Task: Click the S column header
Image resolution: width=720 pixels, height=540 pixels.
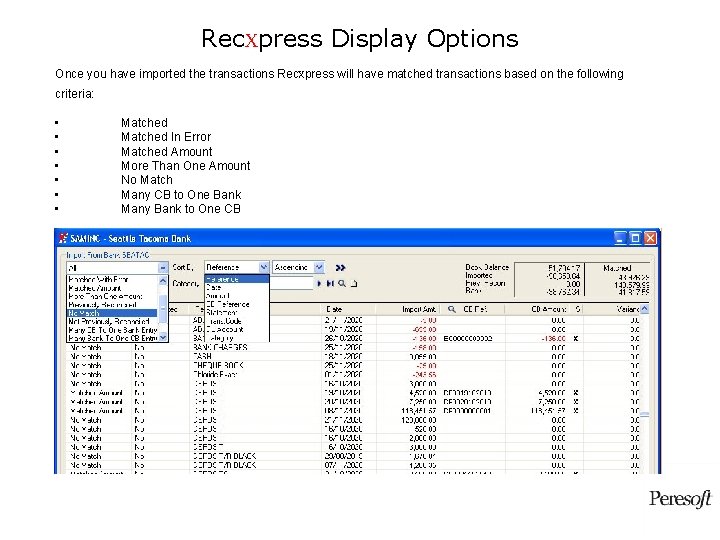Action: tap(577, 309)
